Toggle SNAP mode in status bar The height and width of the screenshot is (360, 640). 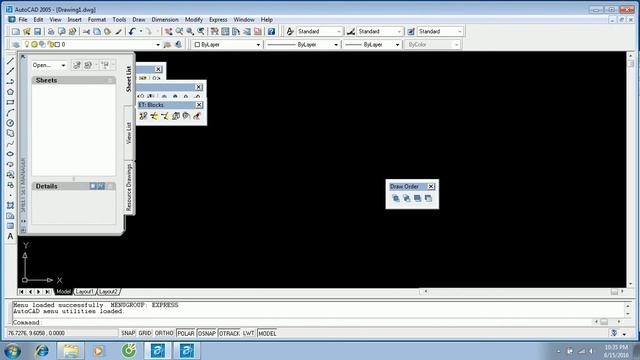[128, 333]
